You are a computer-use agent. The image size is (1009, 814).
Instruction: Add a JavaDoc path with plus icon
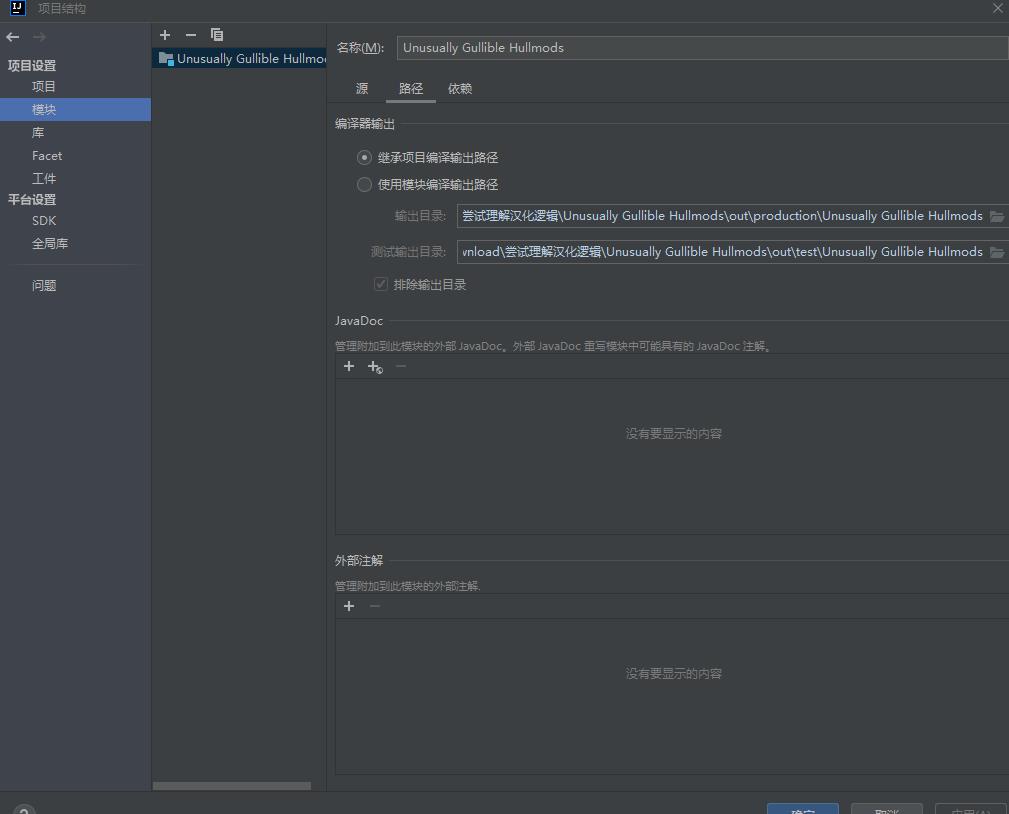349,367
